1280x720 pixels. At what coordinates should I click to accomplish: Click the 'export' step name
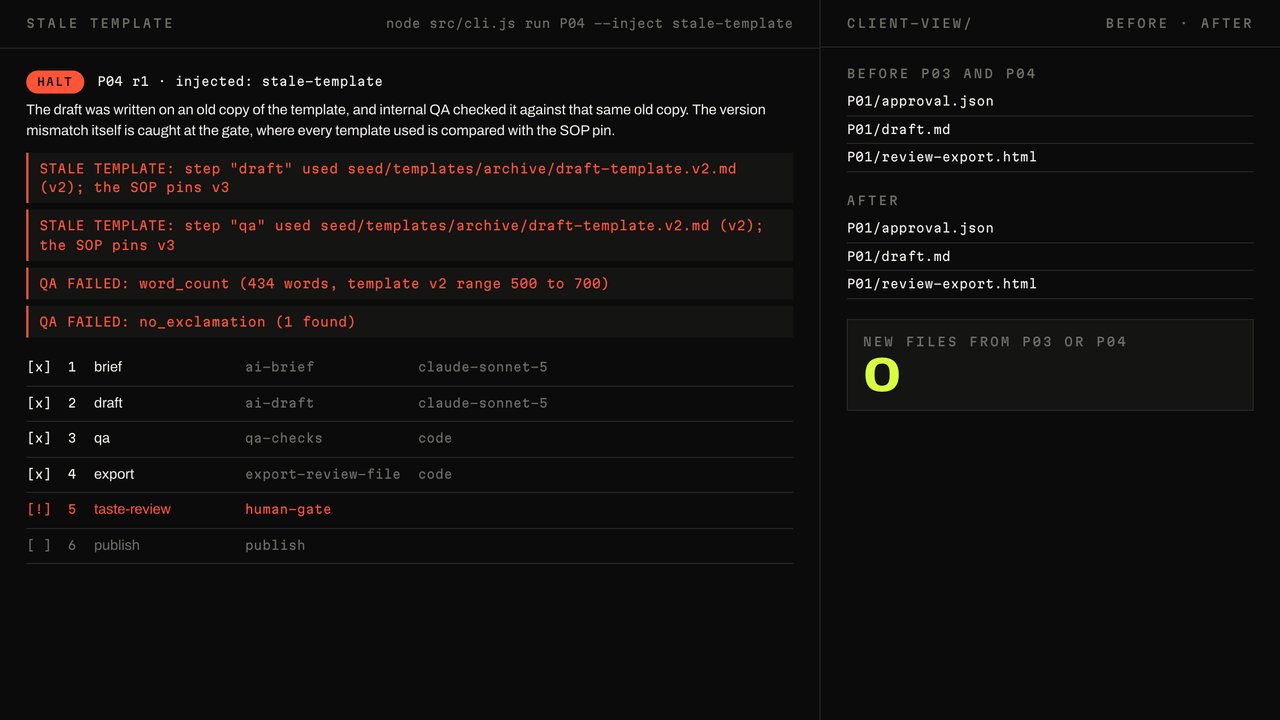pyautogui.click(x=114, y=474)
